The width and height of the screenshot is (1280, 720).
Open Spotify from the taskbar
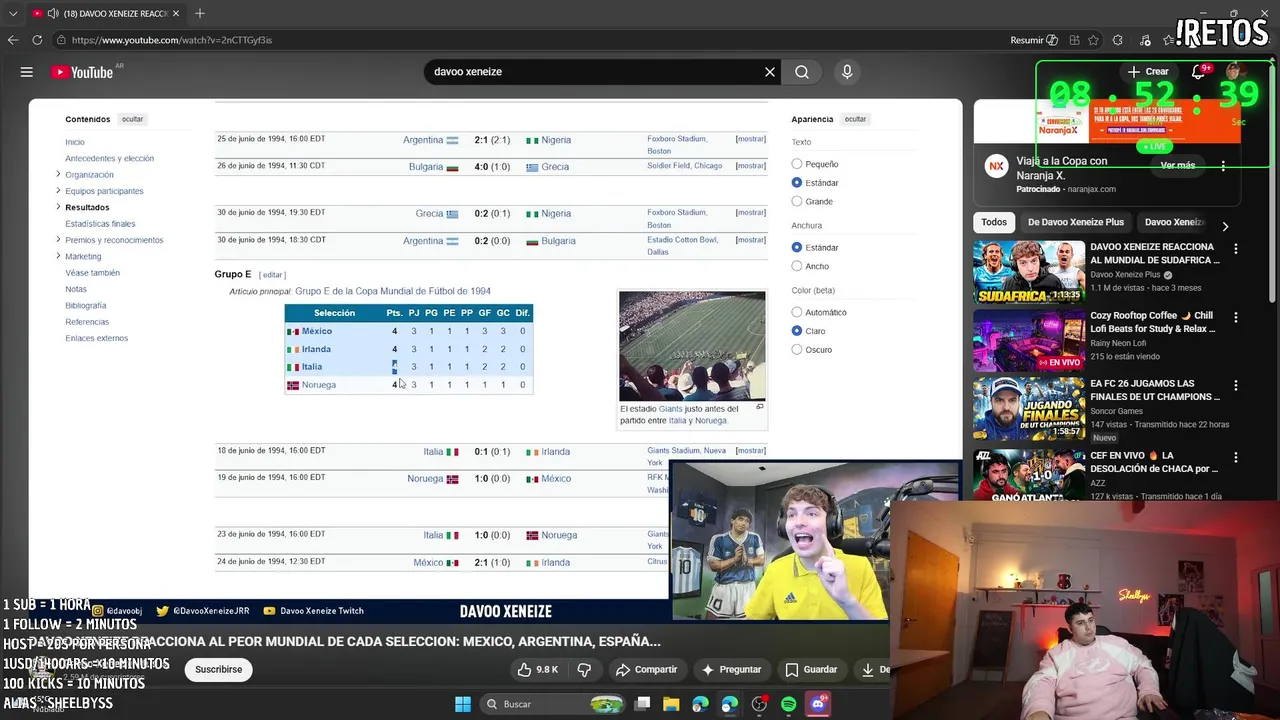point(789,704)
